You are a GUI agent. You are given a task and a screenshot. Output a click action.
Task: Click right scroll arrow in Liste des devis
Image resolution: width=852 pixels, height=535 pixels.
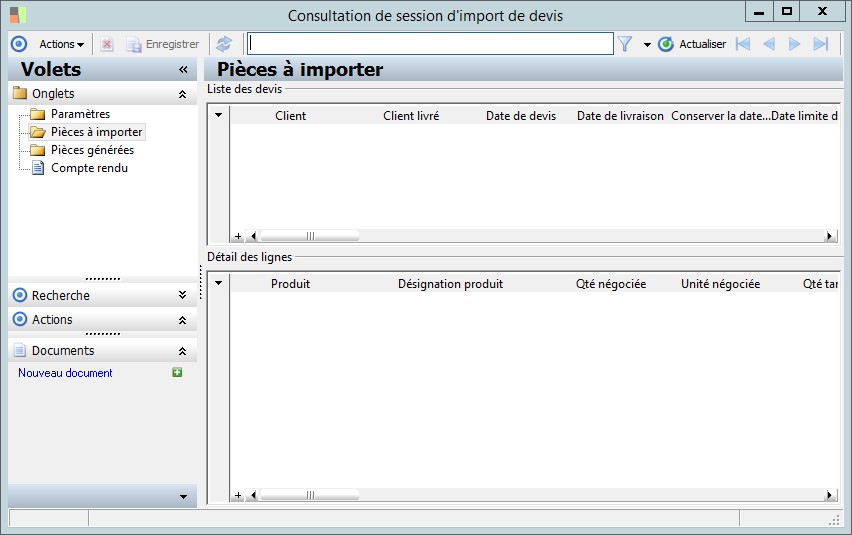[x=829, y=236]
